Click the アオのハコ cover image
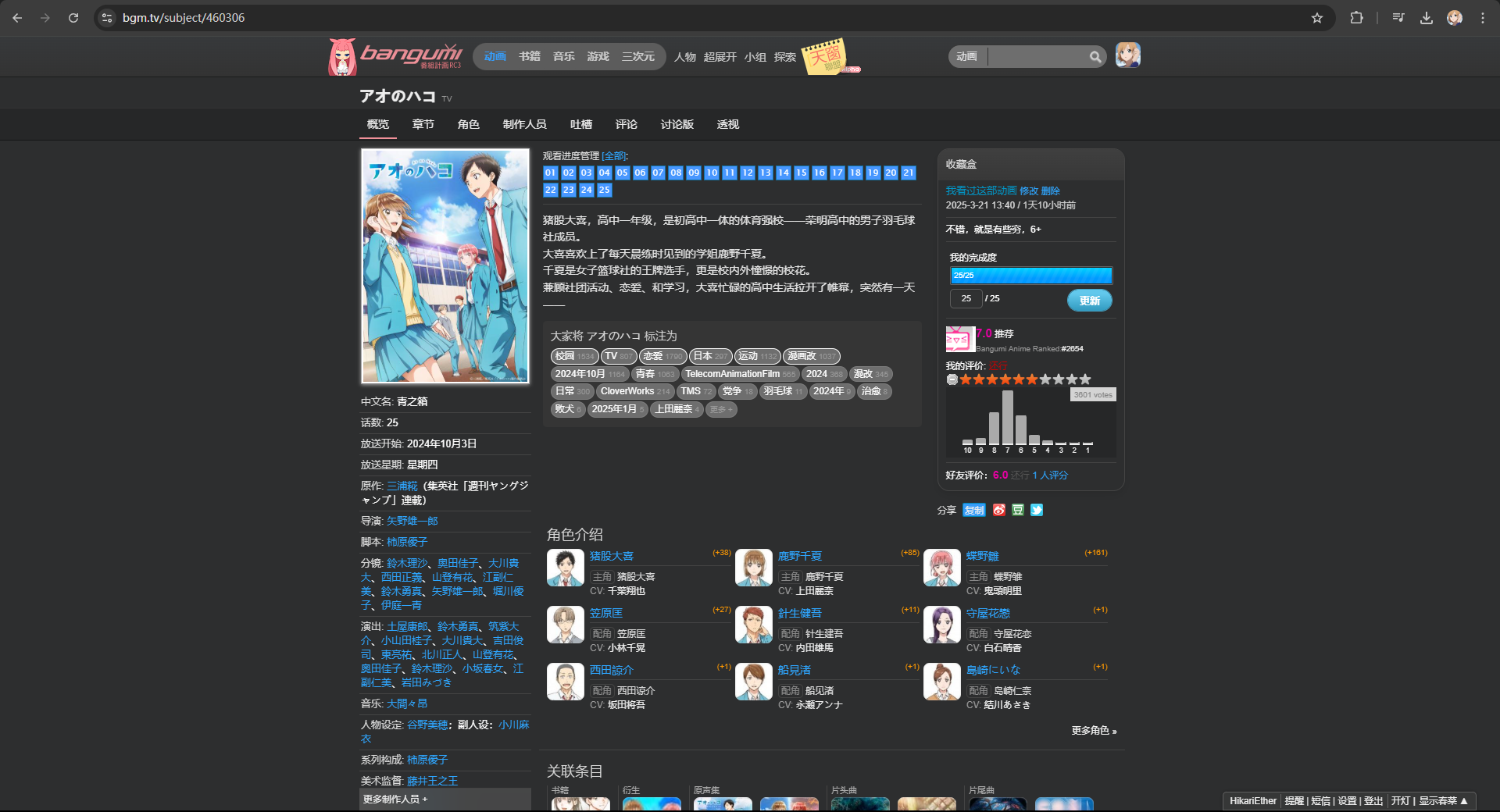Image resolution: width=1500 pixels, height=812 pixels. pos(445,266)
